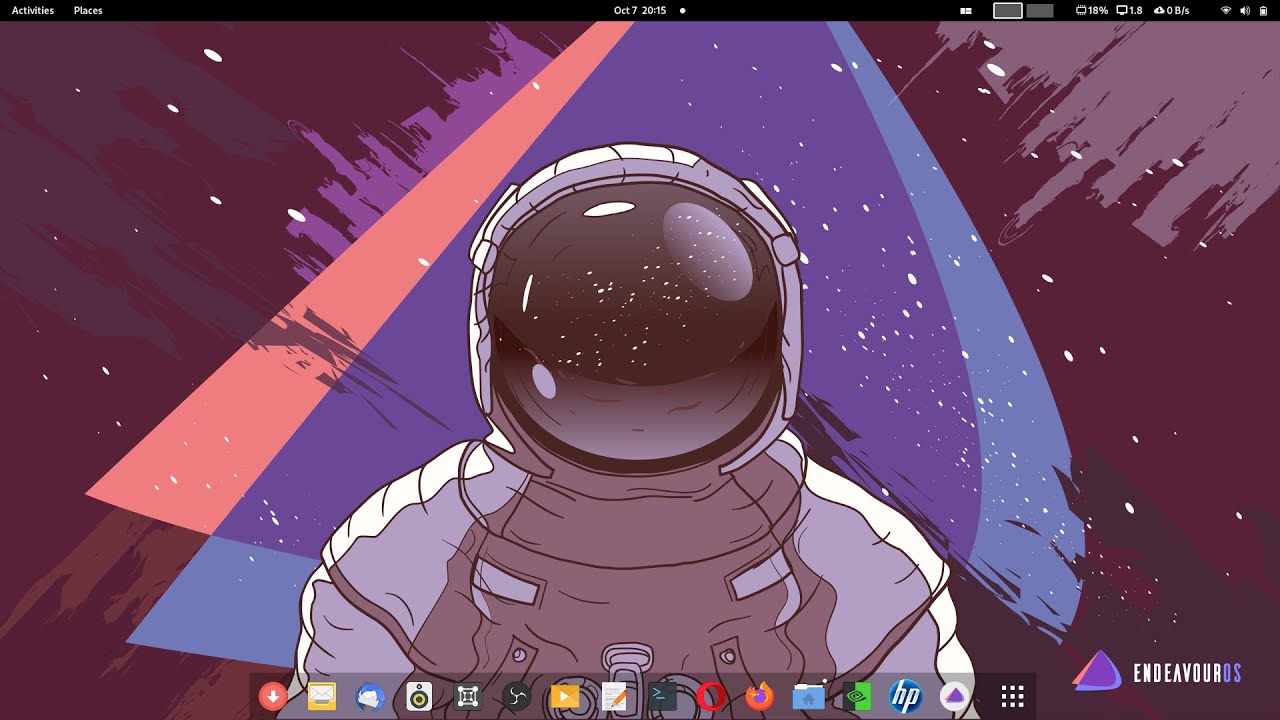Image resolution: width=1280 pixels, height=720 pixels.
Task: Launch the EndeavourOS welcome app in dock
Action: 955,696
